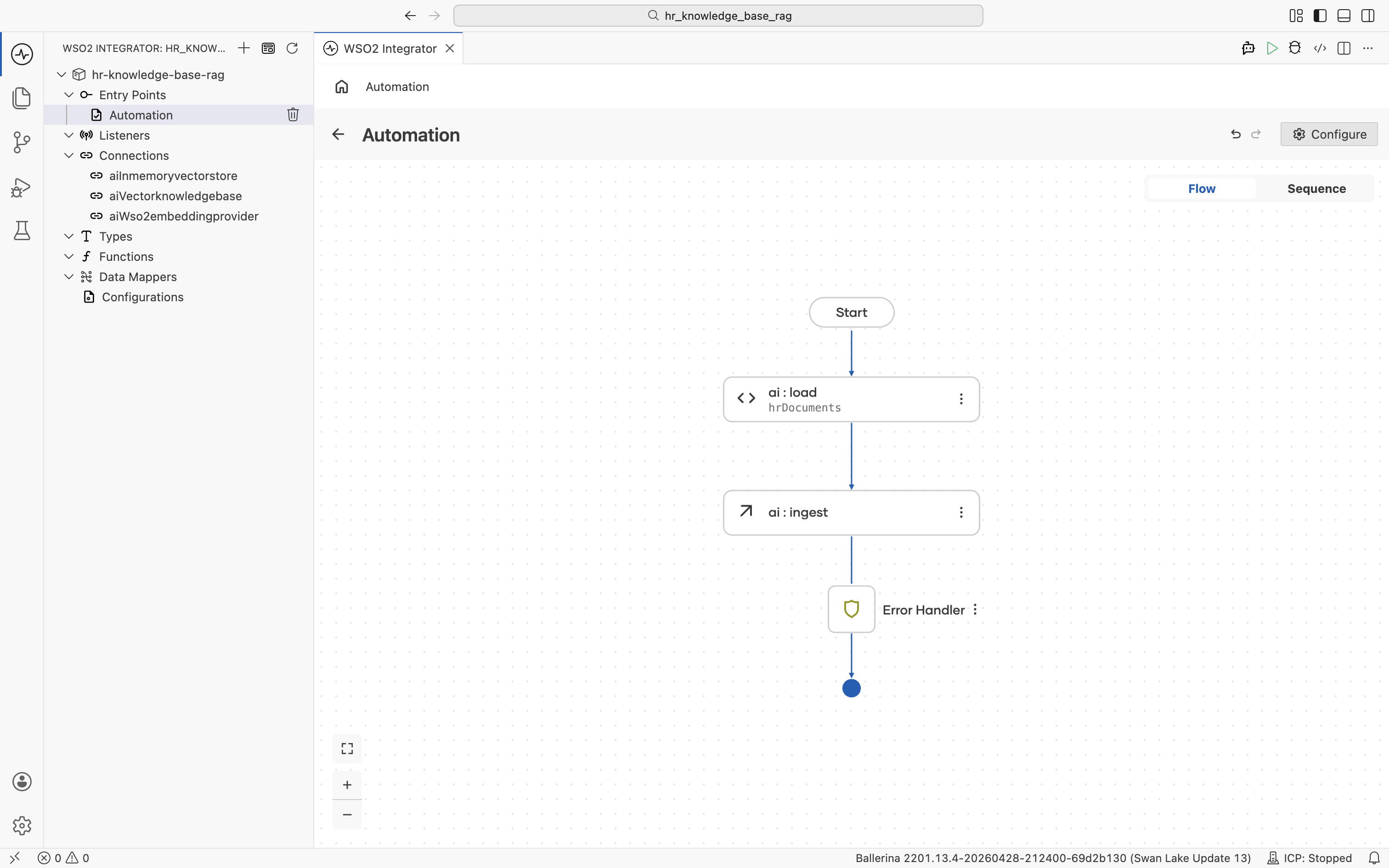
Task: Open the Accounts icon in activity bar
Action: [22, 782]
